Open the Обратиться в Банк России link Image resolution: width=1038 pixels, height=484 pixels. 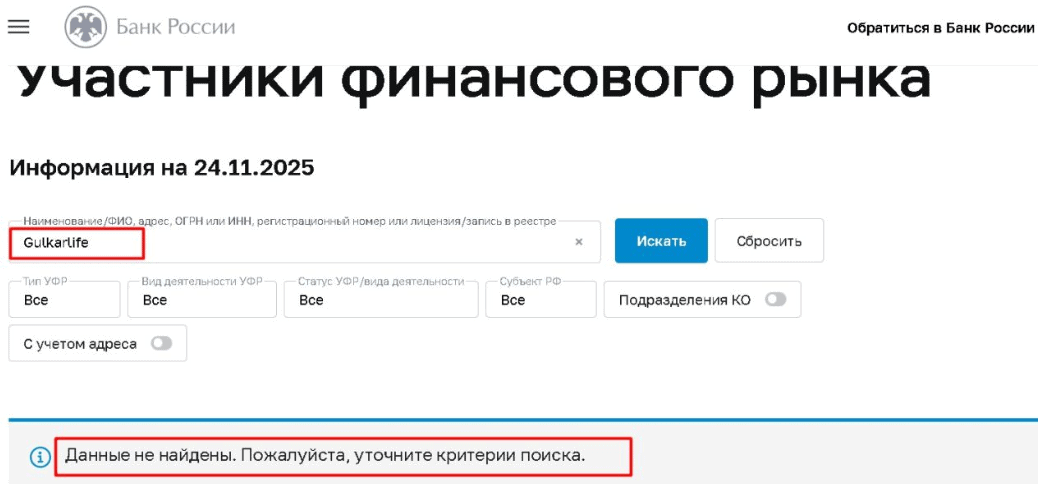point(940,28)
